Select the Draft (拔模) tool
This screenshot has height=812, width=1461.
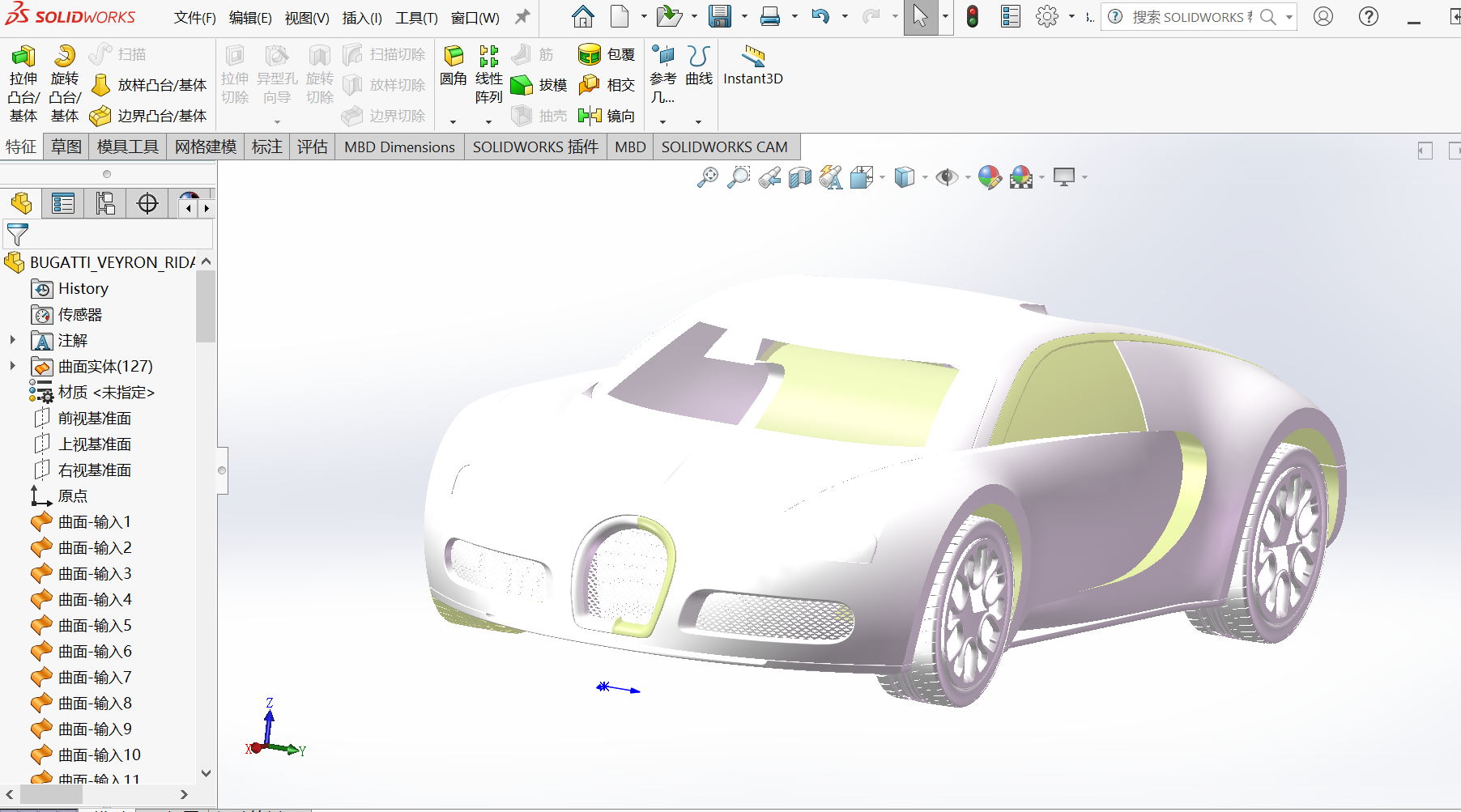click(539, 85)
